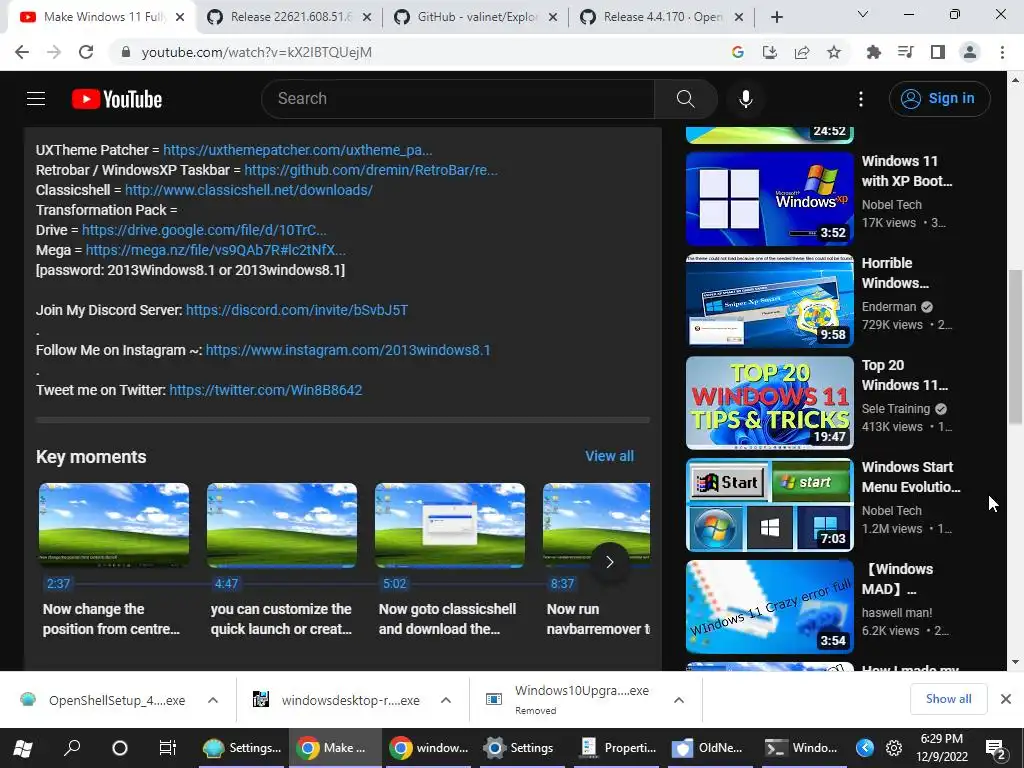Image resolution: width=1024 pixels, height=768 pixels.
Task: Open Cortana circle on the taskbar
Action: tap(120, 748)
